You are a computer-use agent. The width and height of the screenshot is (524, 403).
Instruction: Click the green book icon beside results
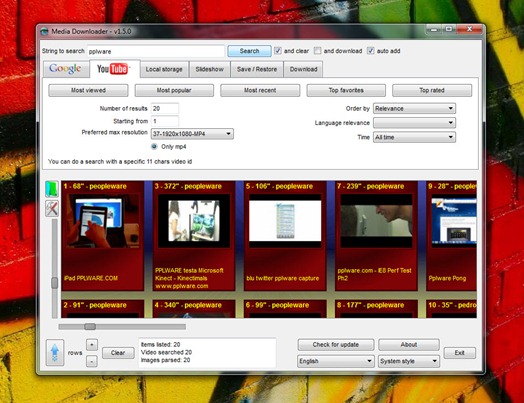tap(52, 189)
